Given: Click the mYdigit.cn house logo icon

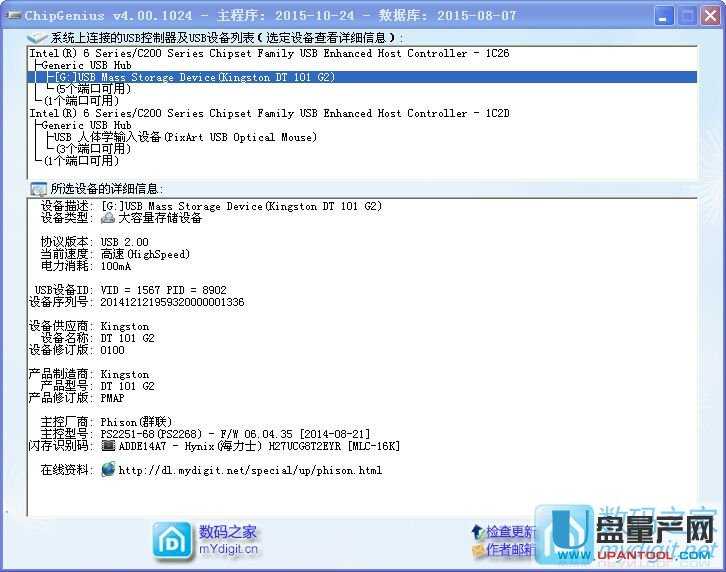Looking at the screenshot, I should click(170, 539).
